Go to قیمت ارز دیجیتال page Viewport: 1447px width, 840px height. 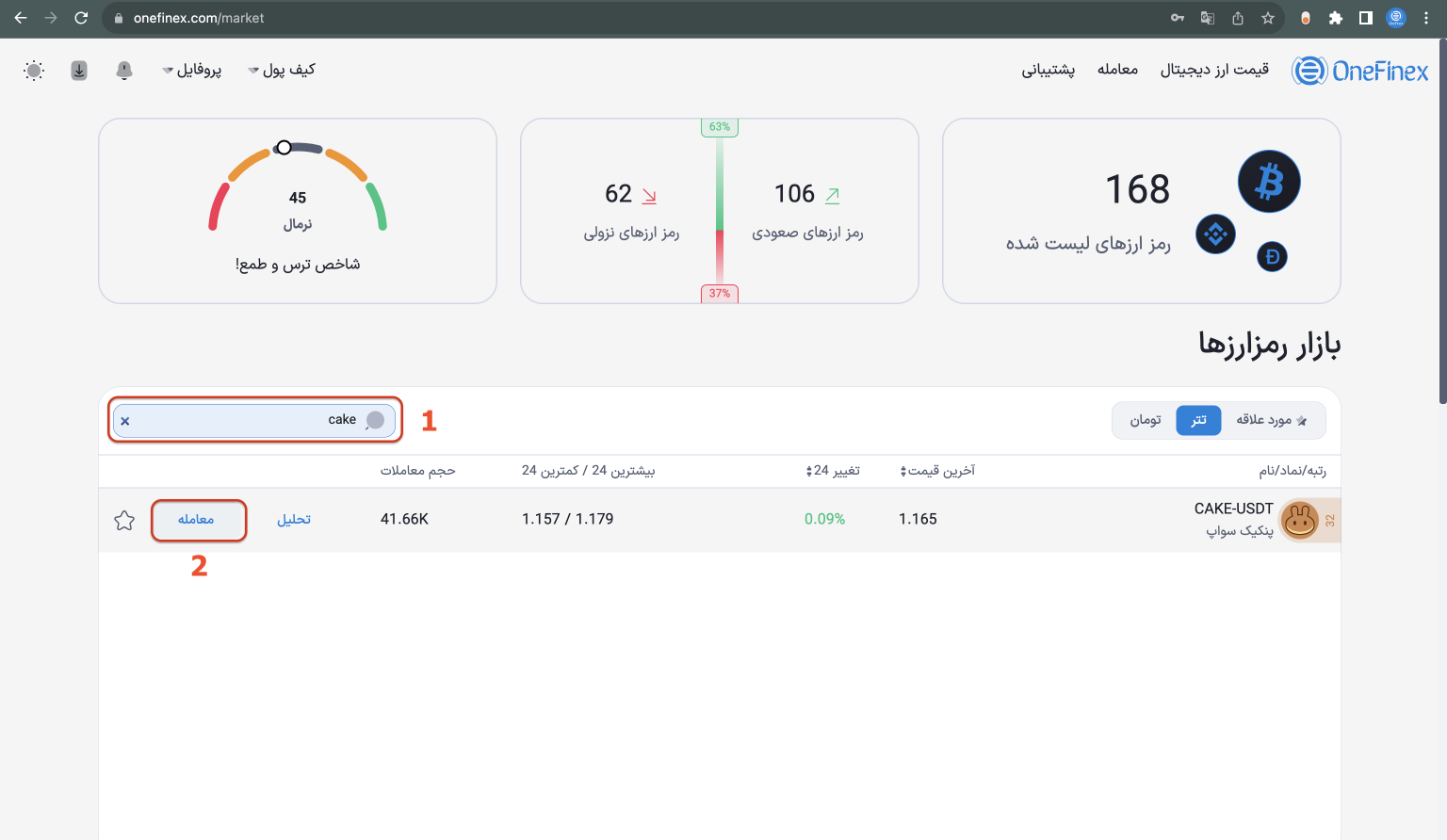click(1214, 70)
